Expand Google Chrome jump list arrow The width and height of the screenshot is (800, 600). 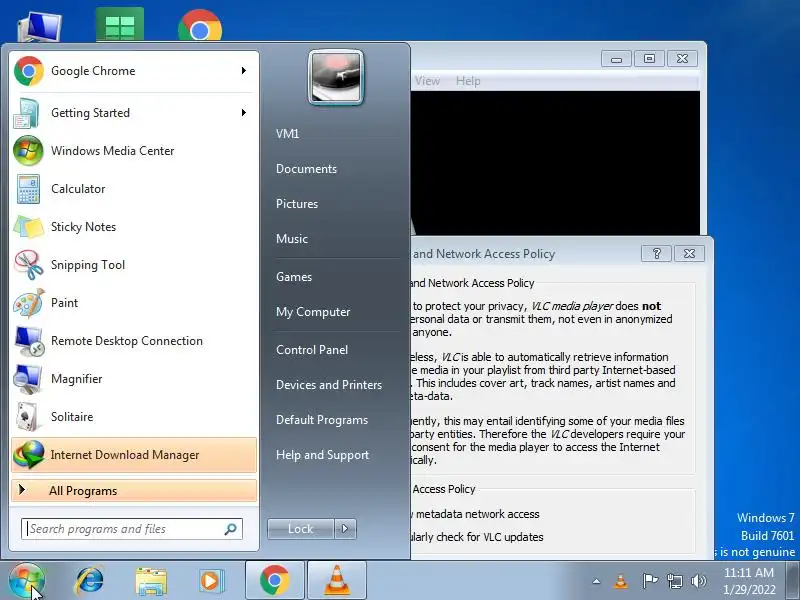click(x=244, y=70)
